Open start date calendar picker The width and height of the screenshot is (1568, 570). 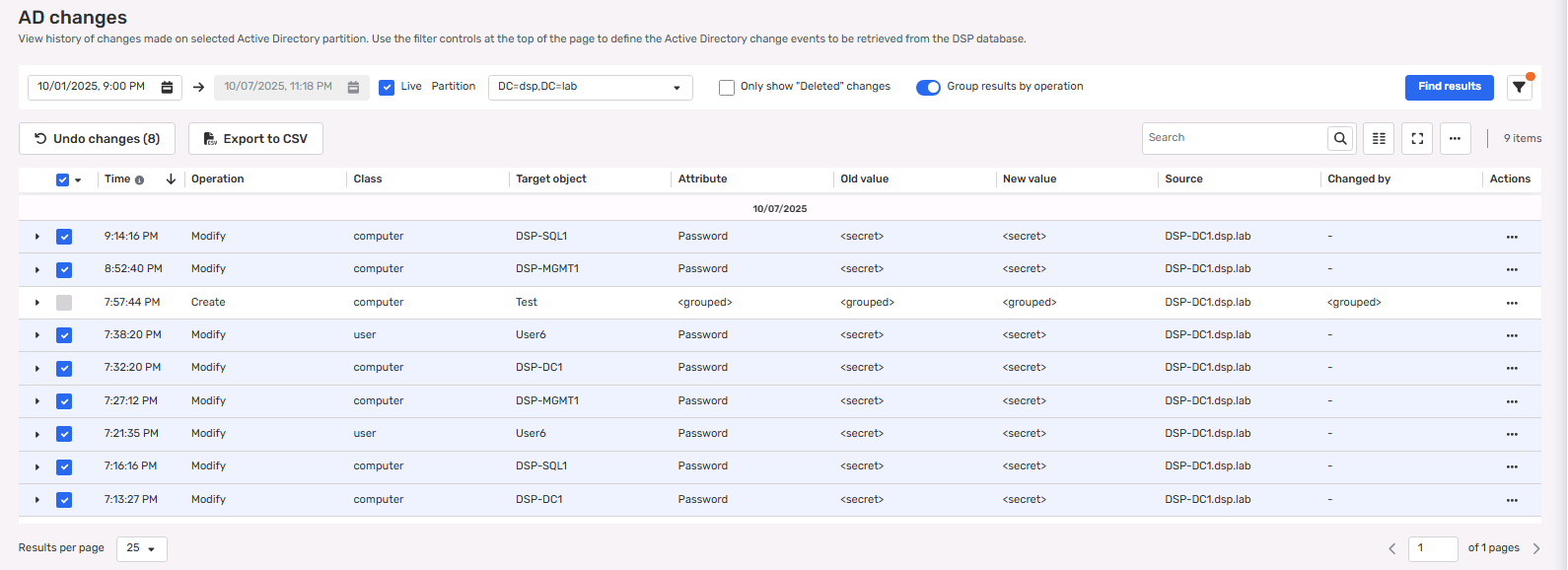[168, 87]
